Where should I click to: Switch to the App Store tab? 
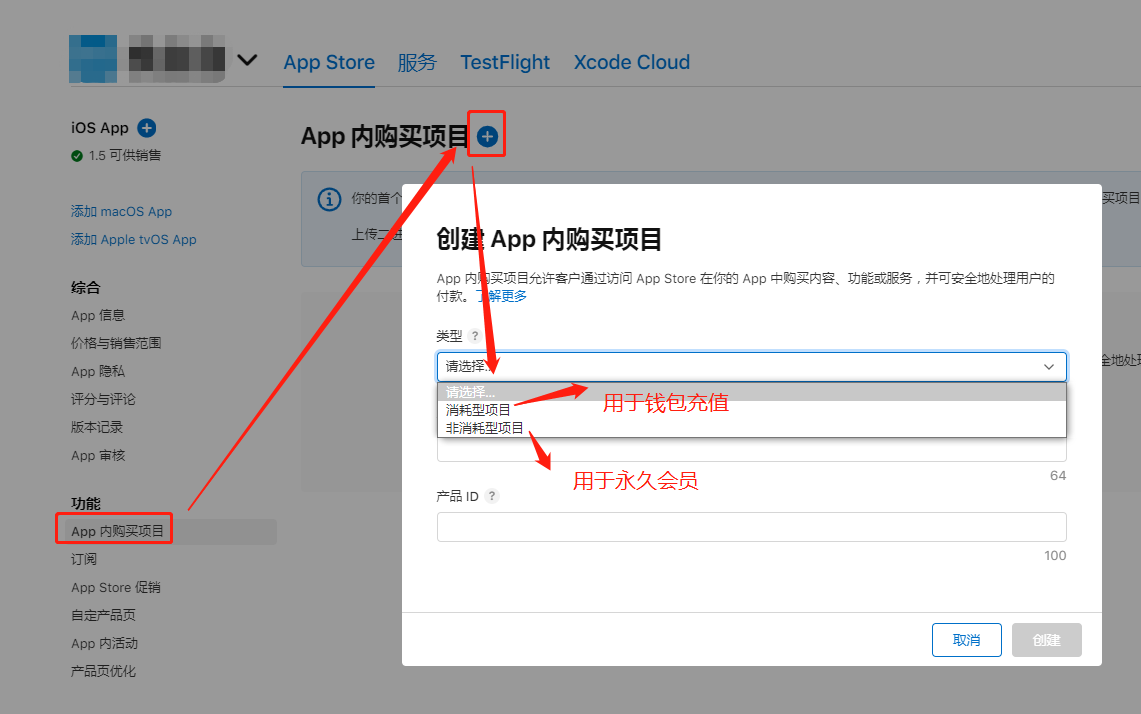click(x=329, y=63)
